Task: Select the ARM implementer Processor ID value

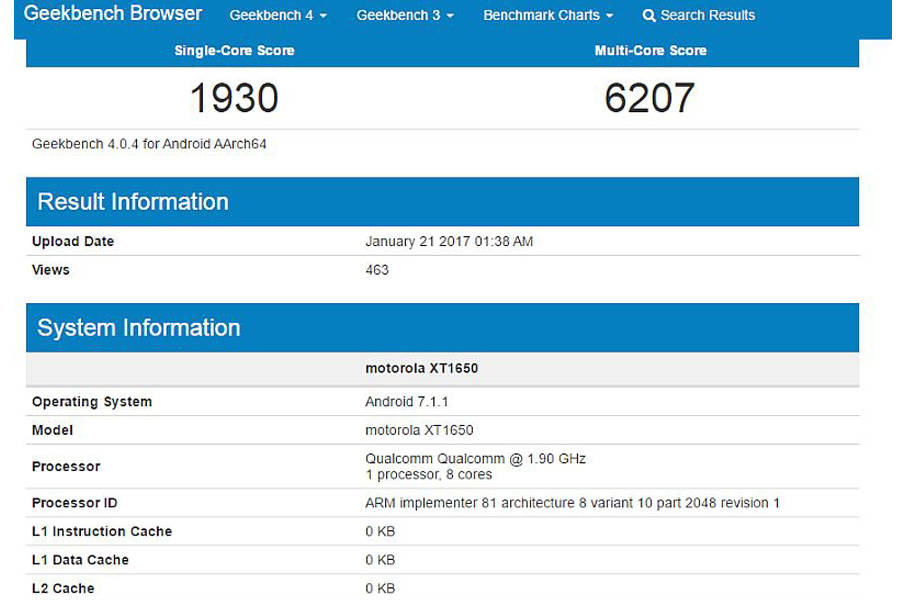Action: [x=572, y=503]
